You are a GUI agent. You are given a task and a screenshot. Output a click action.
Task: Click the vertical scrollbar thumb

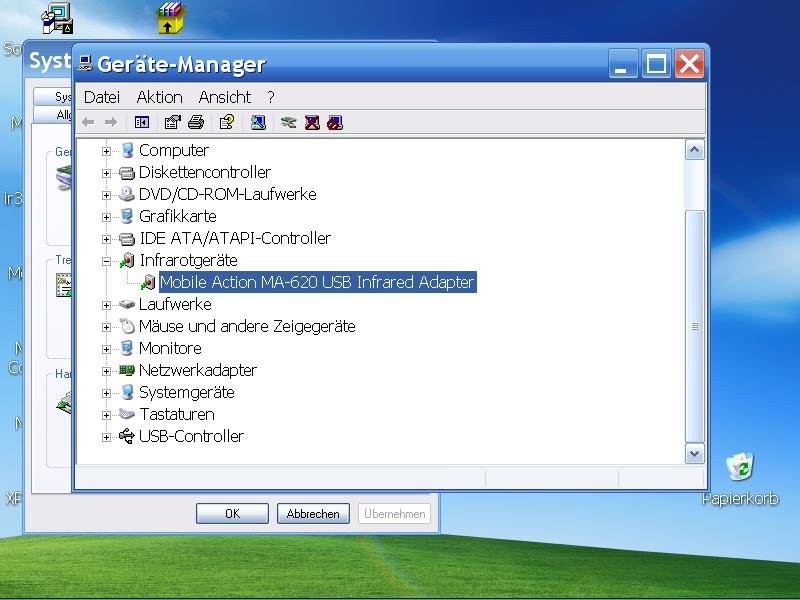(694, 327)
